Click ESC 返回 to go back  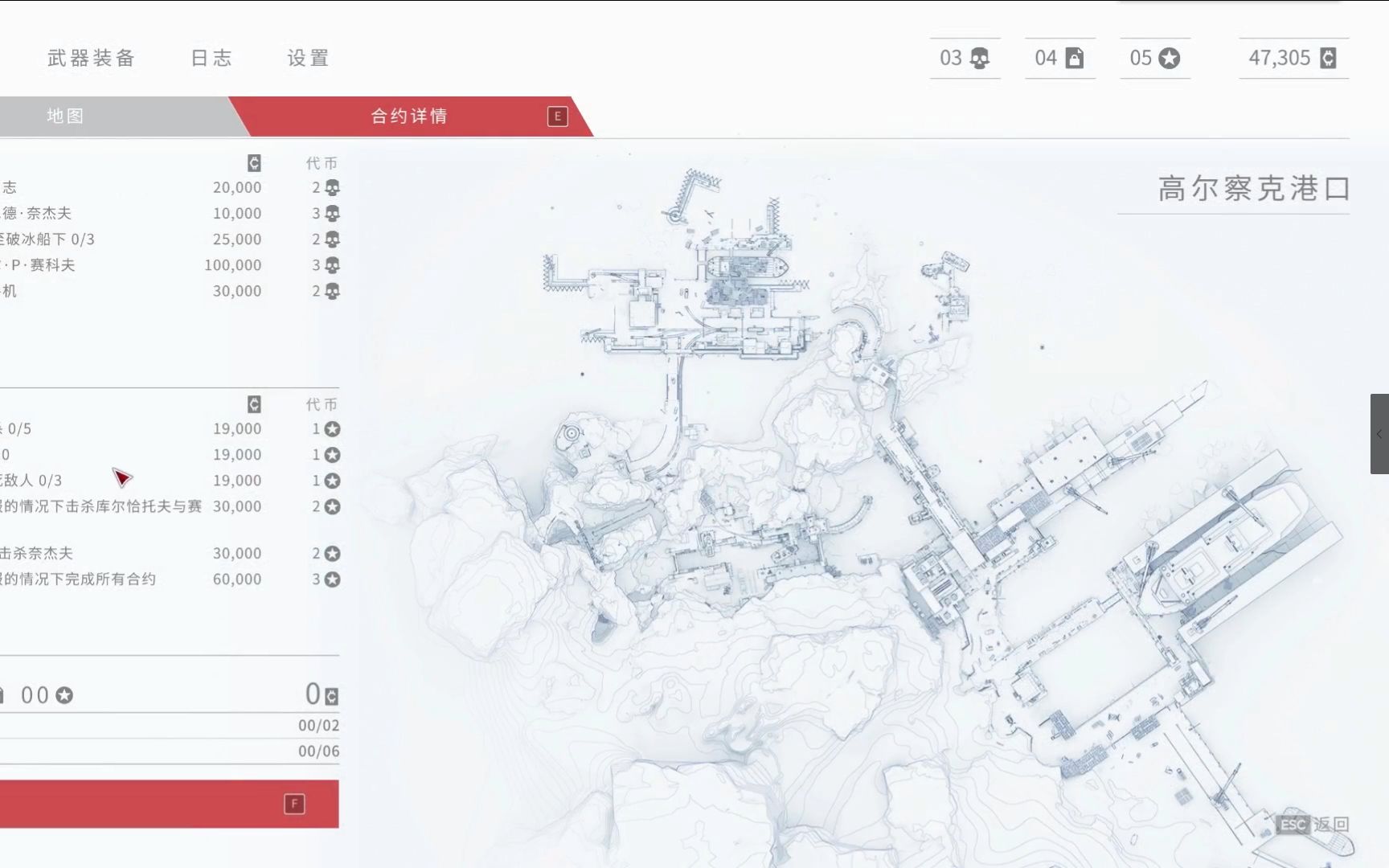coord(1313,825)
